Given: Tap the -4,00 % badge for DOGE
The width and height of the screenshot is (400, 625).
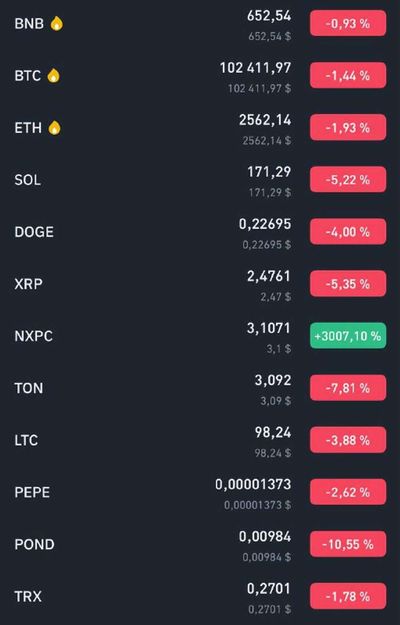Looking at the screenshot, I should (x=348, y=232).
